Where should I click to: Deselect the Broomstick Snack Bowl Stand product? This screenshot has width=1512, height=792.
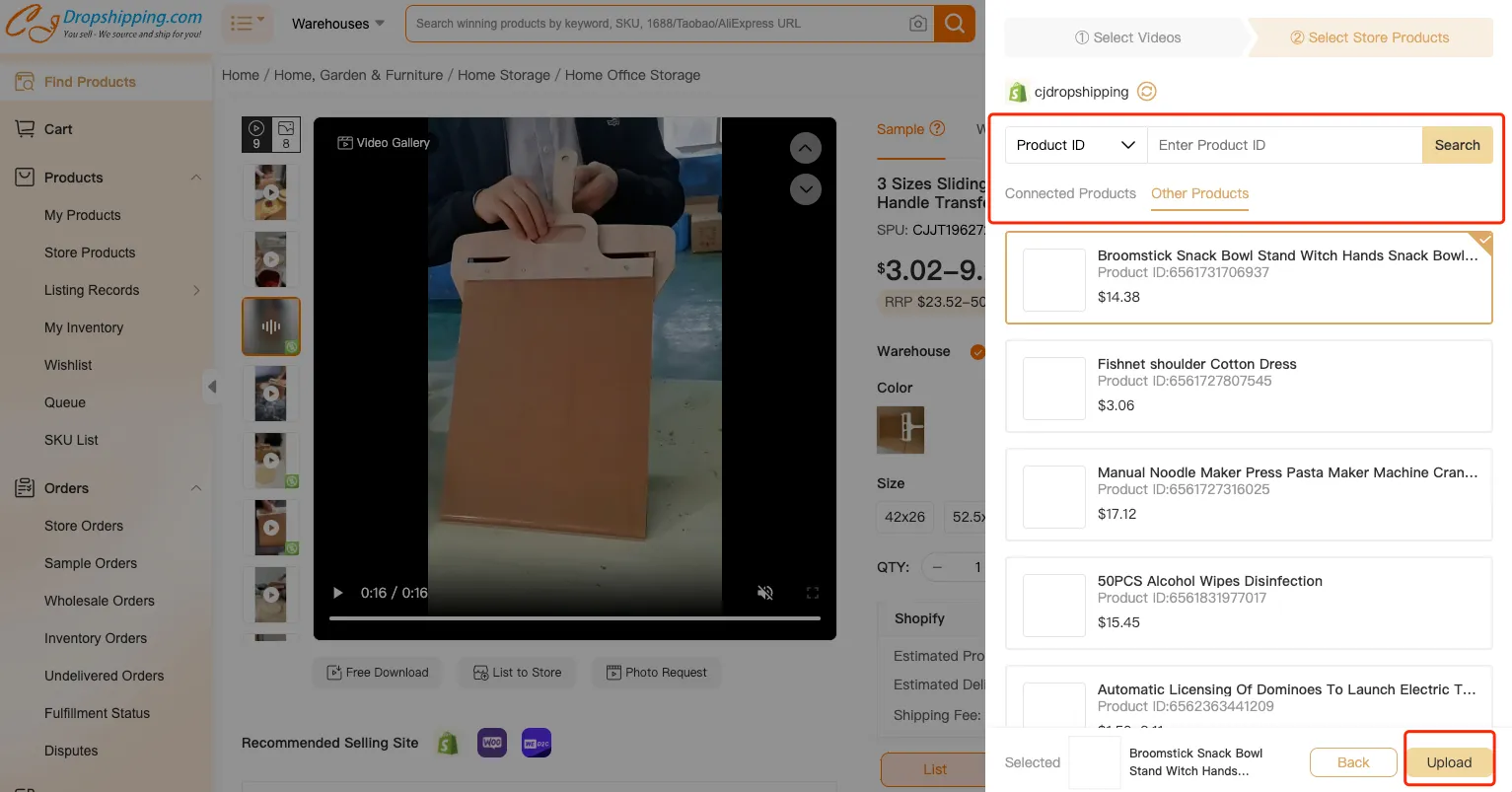(1248, 277)
